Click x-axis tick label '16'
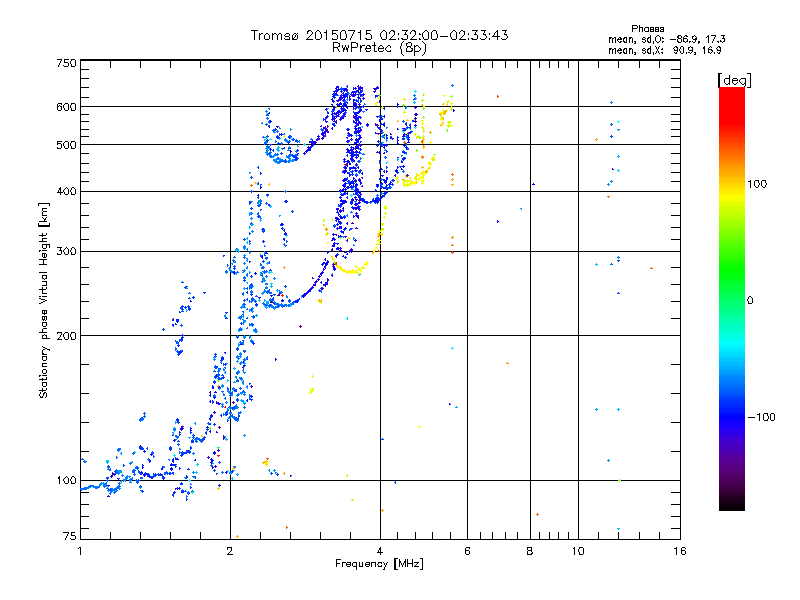Viewport: 800px width, 600px height. pyautogui.click(x=680, y=551)
